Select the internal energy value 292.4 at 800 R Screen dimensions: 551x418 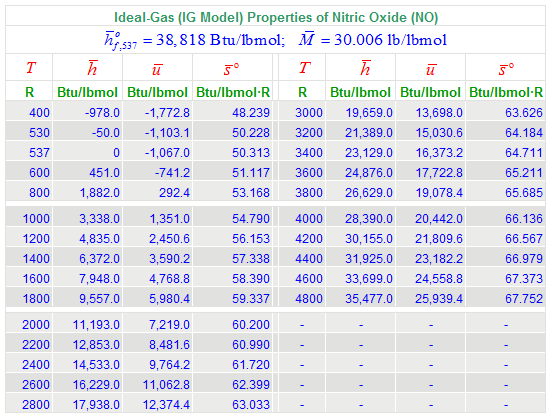(174, 193)
